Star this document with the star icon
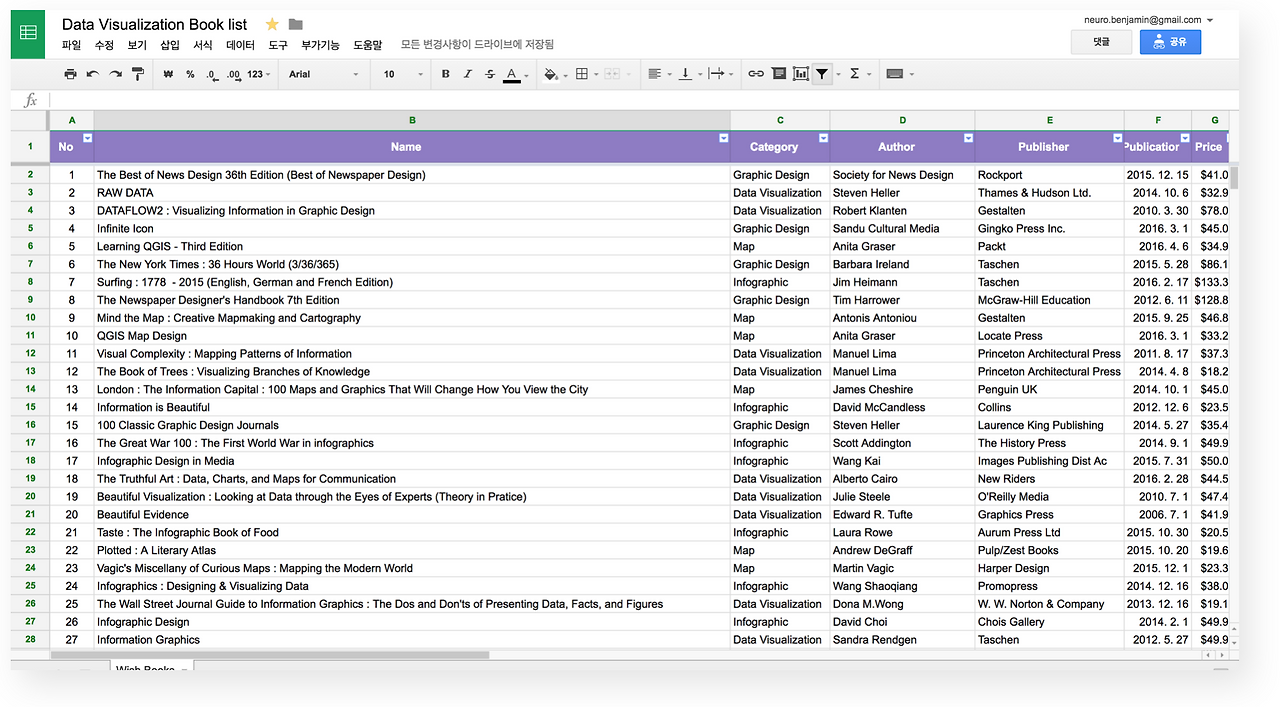The height and width of the screenshot is (707, 1280). point(272,24)
